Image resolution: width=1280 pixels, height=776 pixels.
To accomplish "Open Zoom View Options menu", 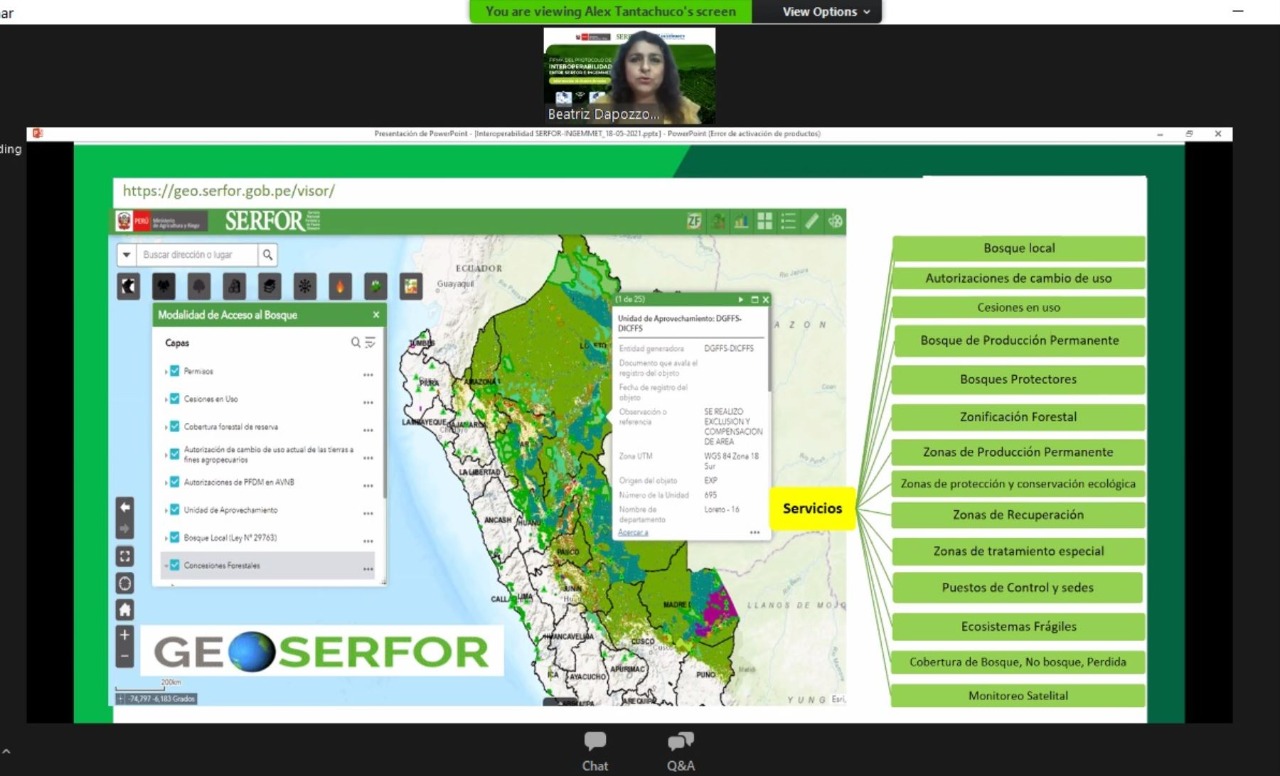I will (826, 12).
